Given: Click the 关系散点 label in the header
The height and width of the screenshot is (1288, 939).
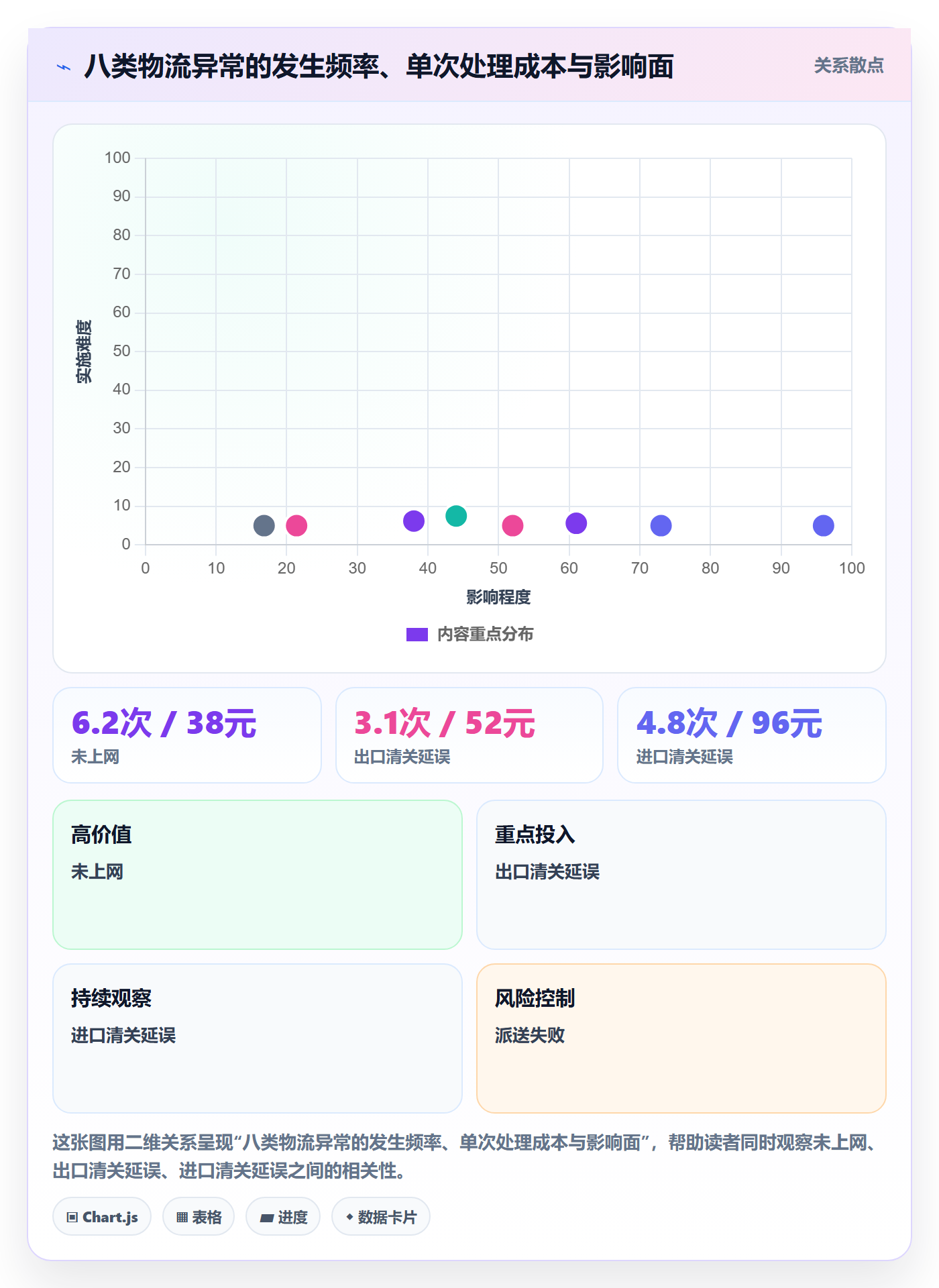Looking at the screenshot, I should [848, 66].
